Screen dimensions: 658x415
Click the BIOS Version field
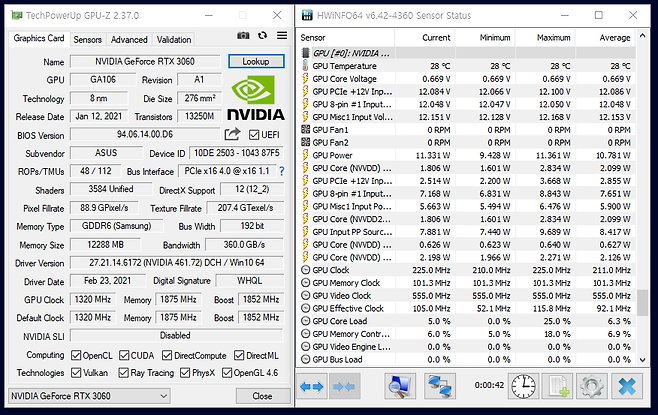[x=145, y=134]
